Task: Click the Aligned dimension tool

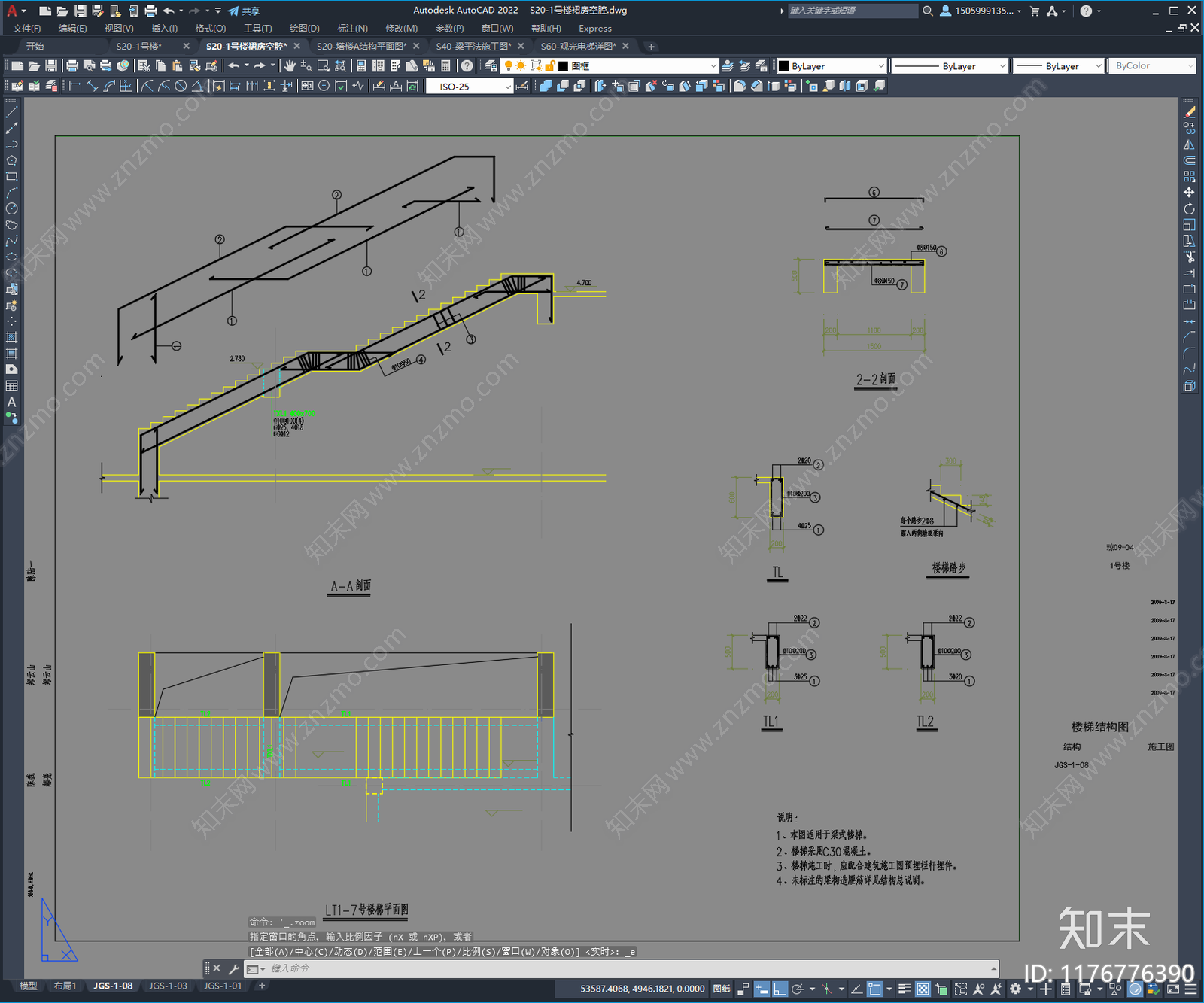Action: coord(92,86)
